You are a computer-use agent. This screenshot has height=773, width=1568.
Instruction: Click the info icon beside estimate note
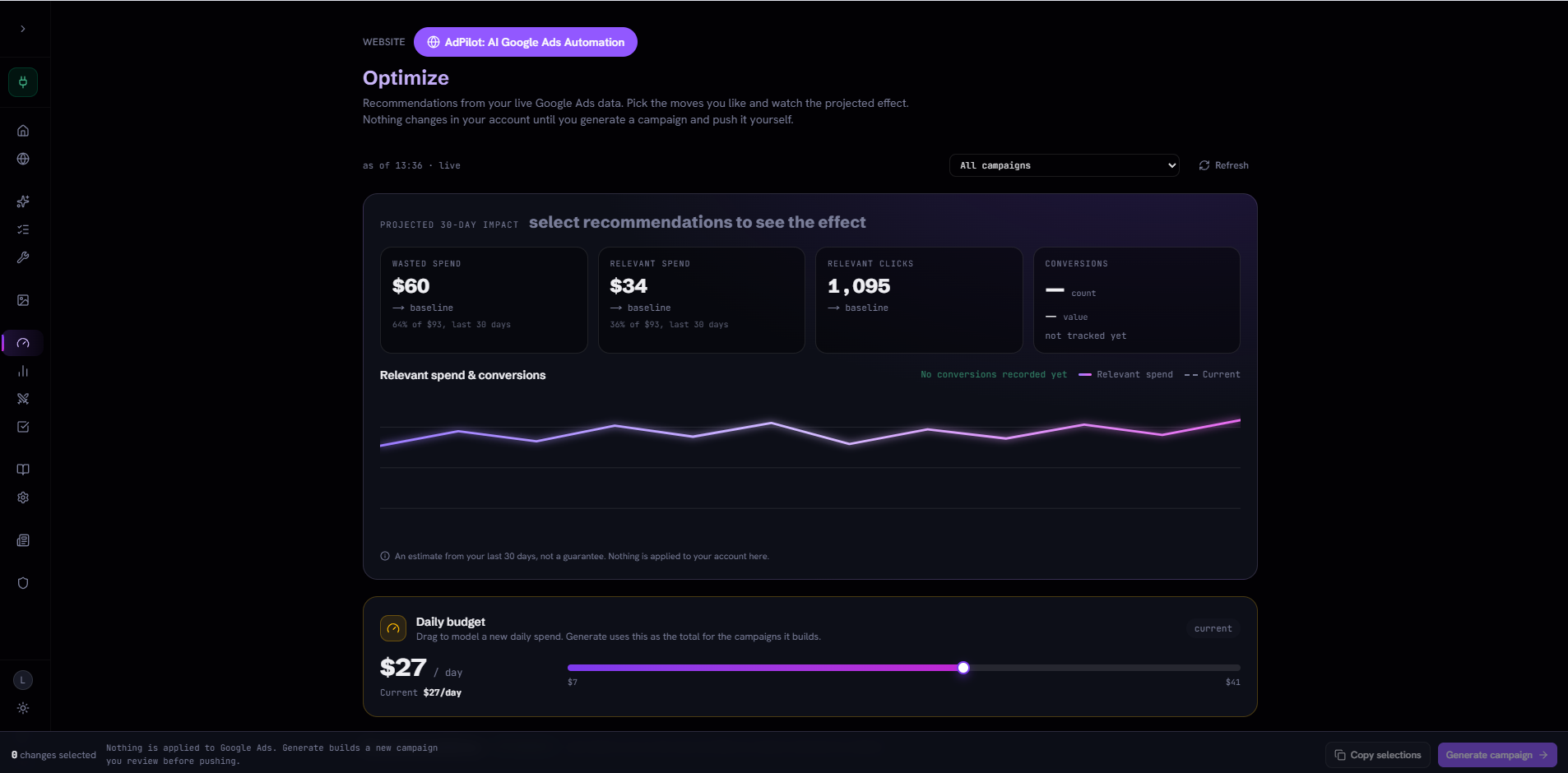385,556
